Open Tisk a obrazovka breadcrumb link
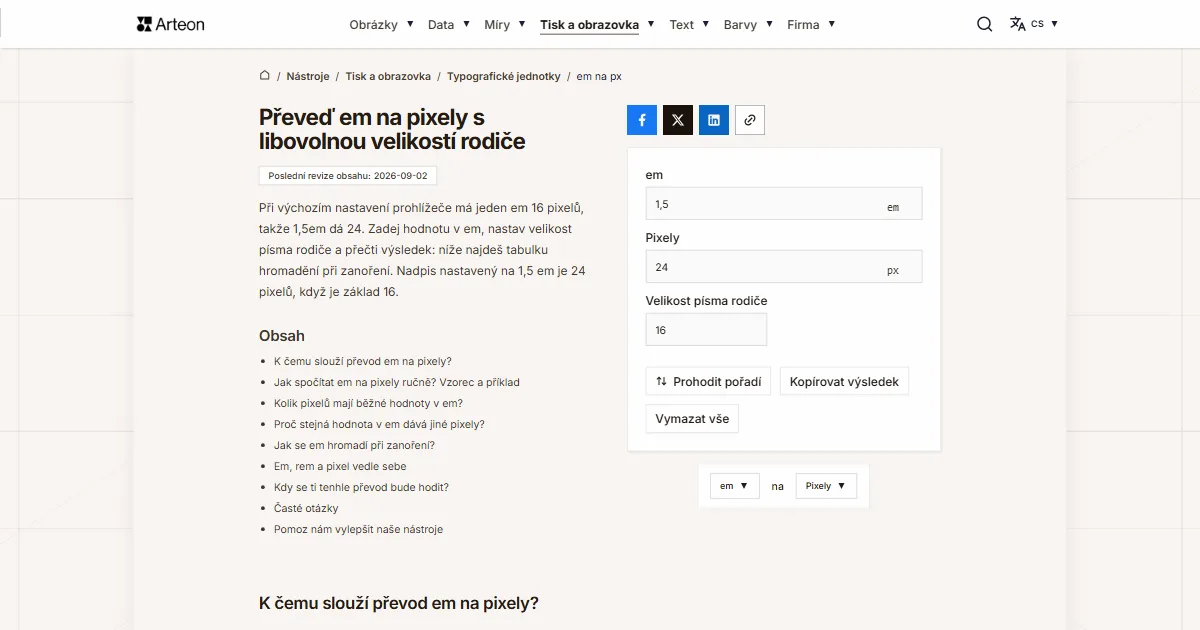Image resolution: width=1200 pixels, height=630 pixels. click(x=388, y=76)
